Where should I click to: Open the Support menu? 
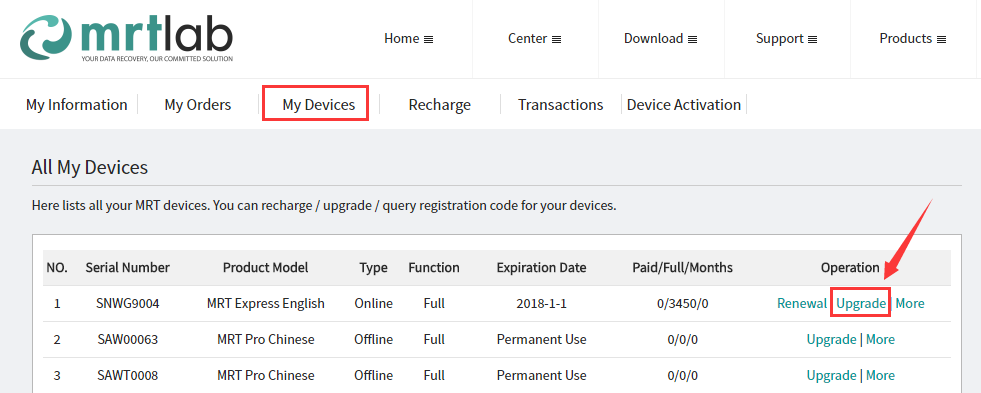[786, 39]
